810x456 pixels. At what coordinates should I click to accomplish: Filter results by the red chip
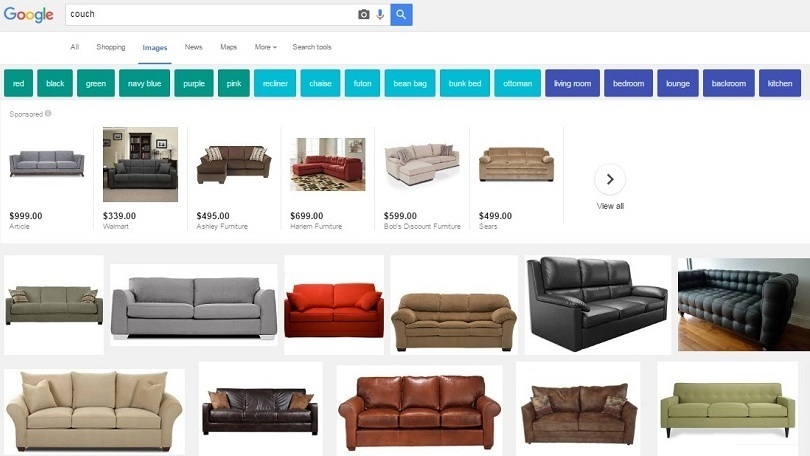[19, 83]
